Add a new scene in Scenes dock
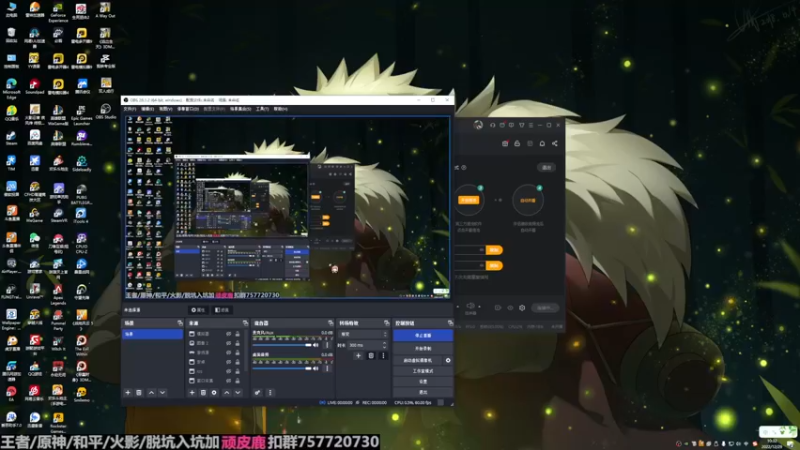The image size is (800, 450). tap(128, 392)
